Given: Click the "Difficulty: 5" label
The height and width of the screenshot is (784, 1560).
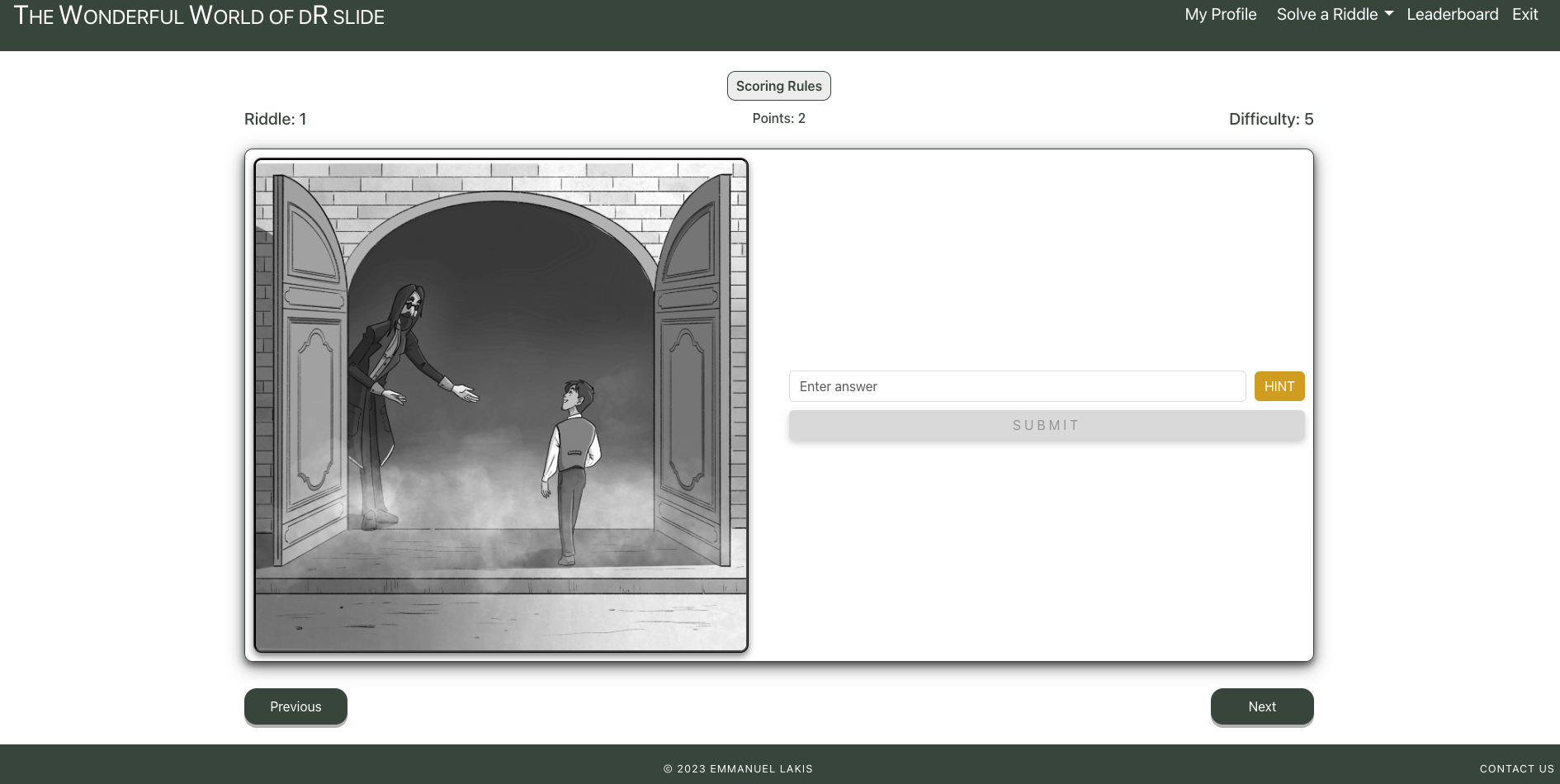Looking at the screenshot, I should pos(1270,119).
